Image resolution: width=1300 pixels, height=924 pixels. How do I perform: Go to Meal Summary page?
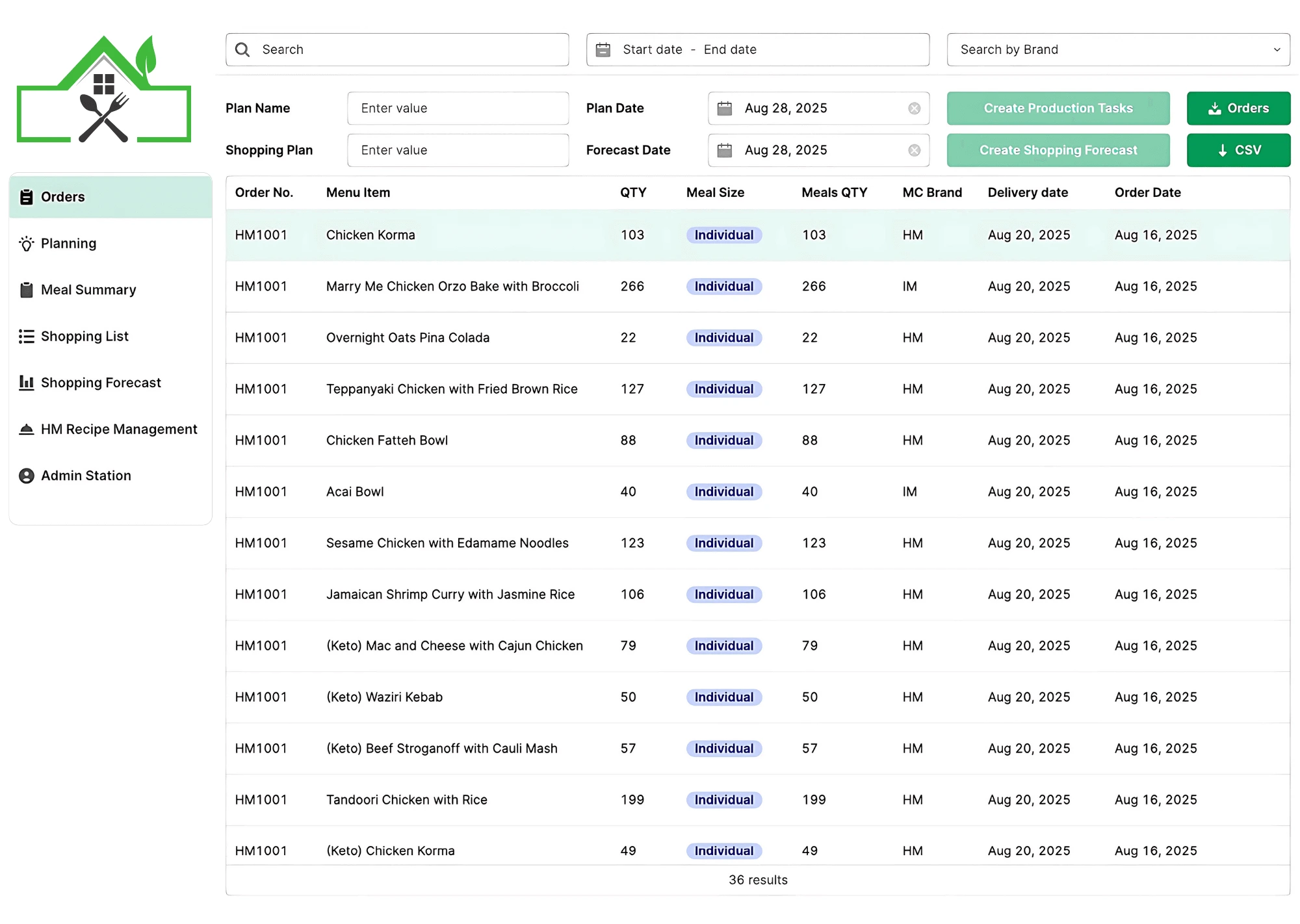pos(88,290)
